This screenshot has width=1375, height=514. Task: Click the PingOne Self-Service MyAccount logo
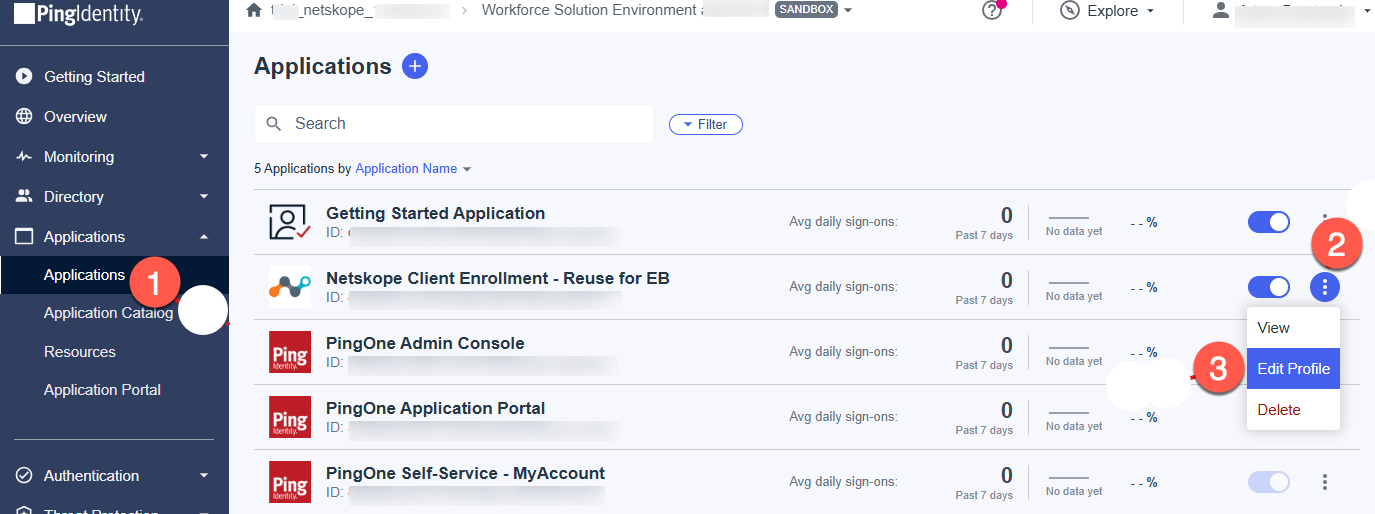tap(290, 482)
